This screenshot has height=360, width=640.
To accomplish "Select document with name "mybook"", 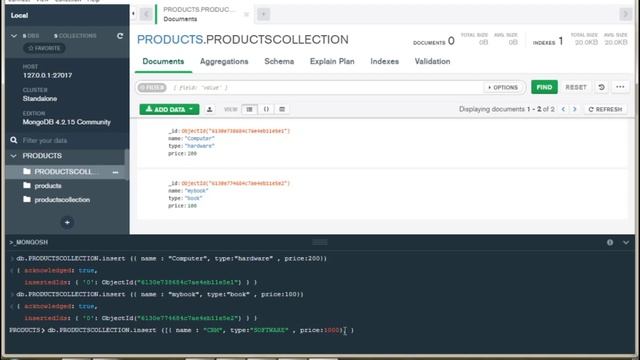I will (382, 195).
